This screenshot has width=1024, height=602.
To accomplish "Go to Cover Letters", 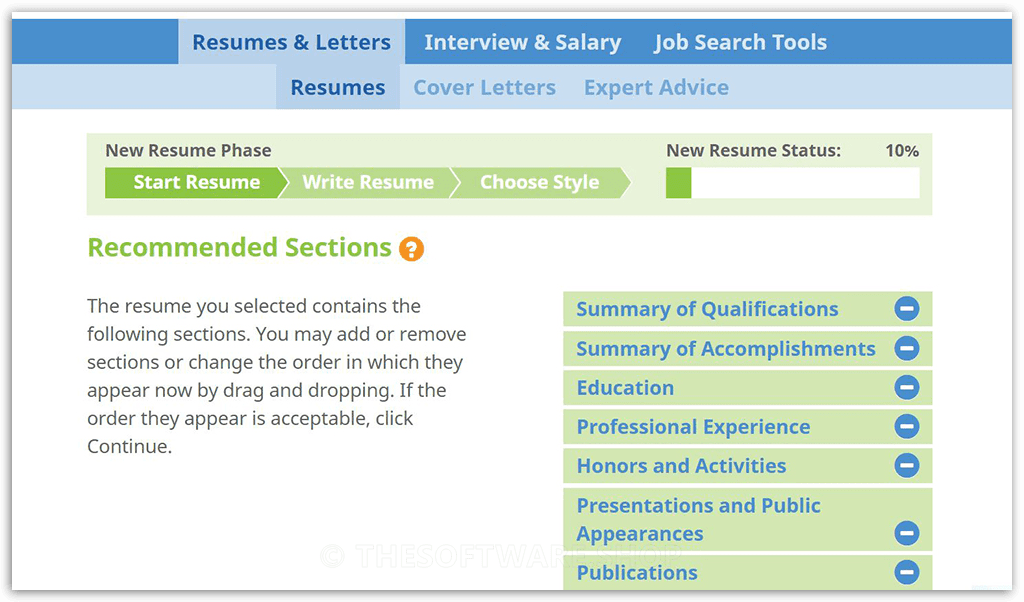I will tap(485, 87).
